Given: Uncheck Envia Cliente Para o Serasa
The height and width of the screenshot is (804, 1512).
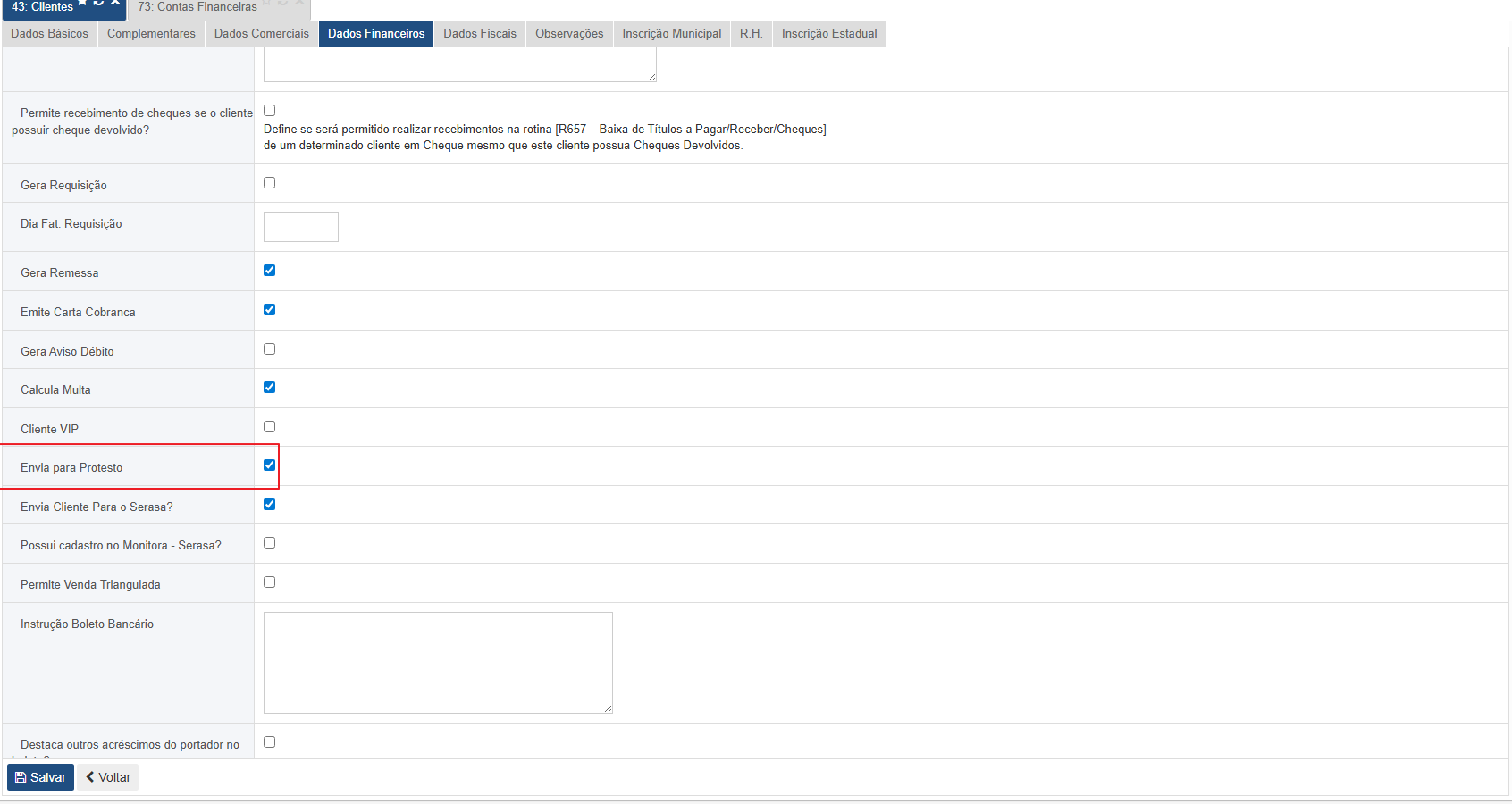Looking at the screenshot, I should (x=269, y=505).
